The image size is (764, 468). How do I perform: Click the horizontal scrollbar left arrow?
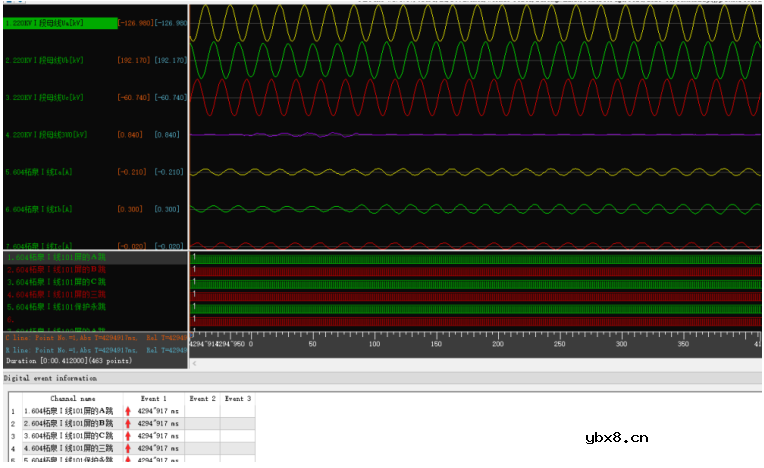pos(194,363)
